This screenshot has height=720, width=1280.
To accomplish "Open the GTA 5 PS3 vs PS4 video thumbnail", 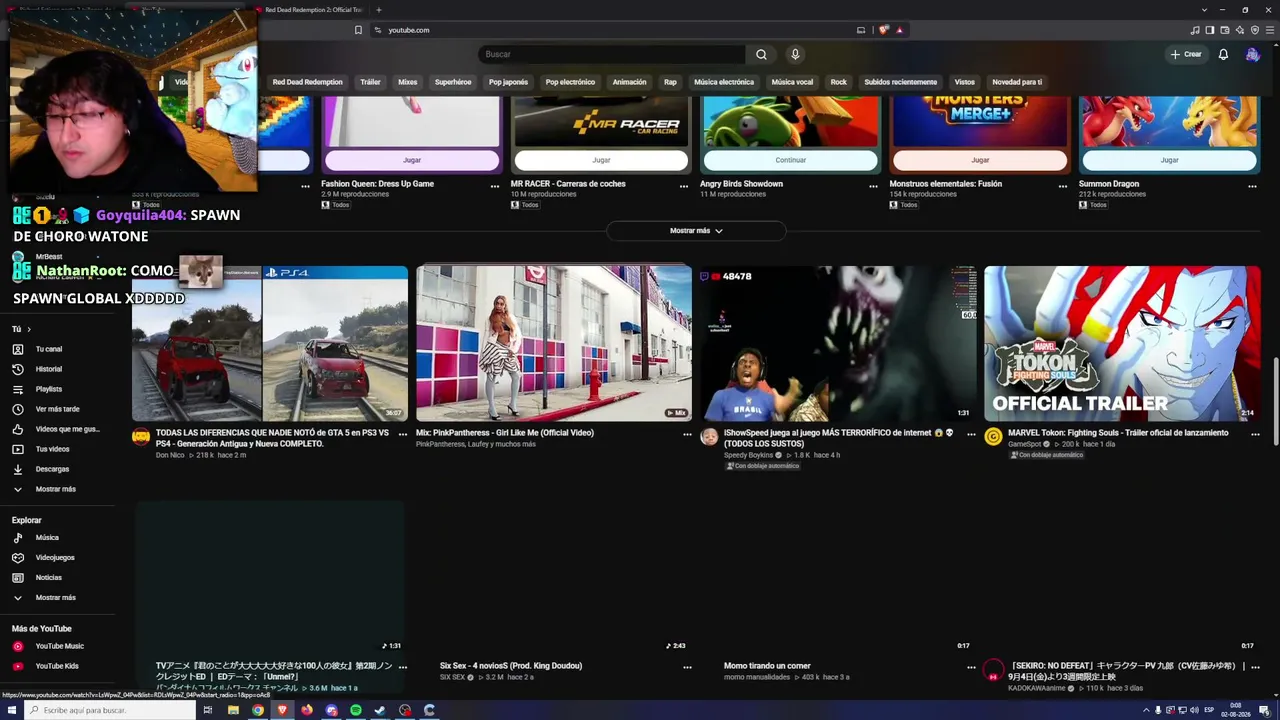I will [x=270, y=343].
